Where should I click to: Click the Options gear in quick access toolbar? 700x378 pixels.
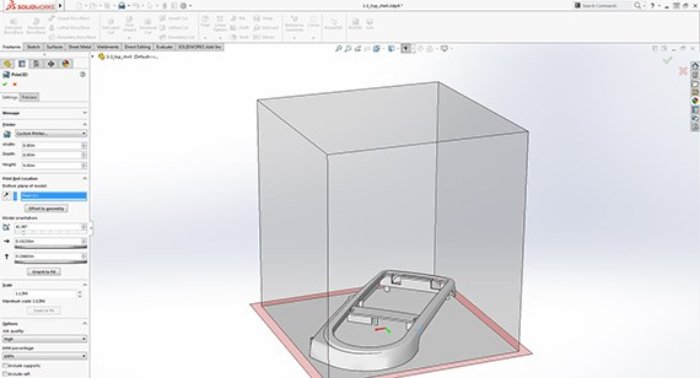183,6
